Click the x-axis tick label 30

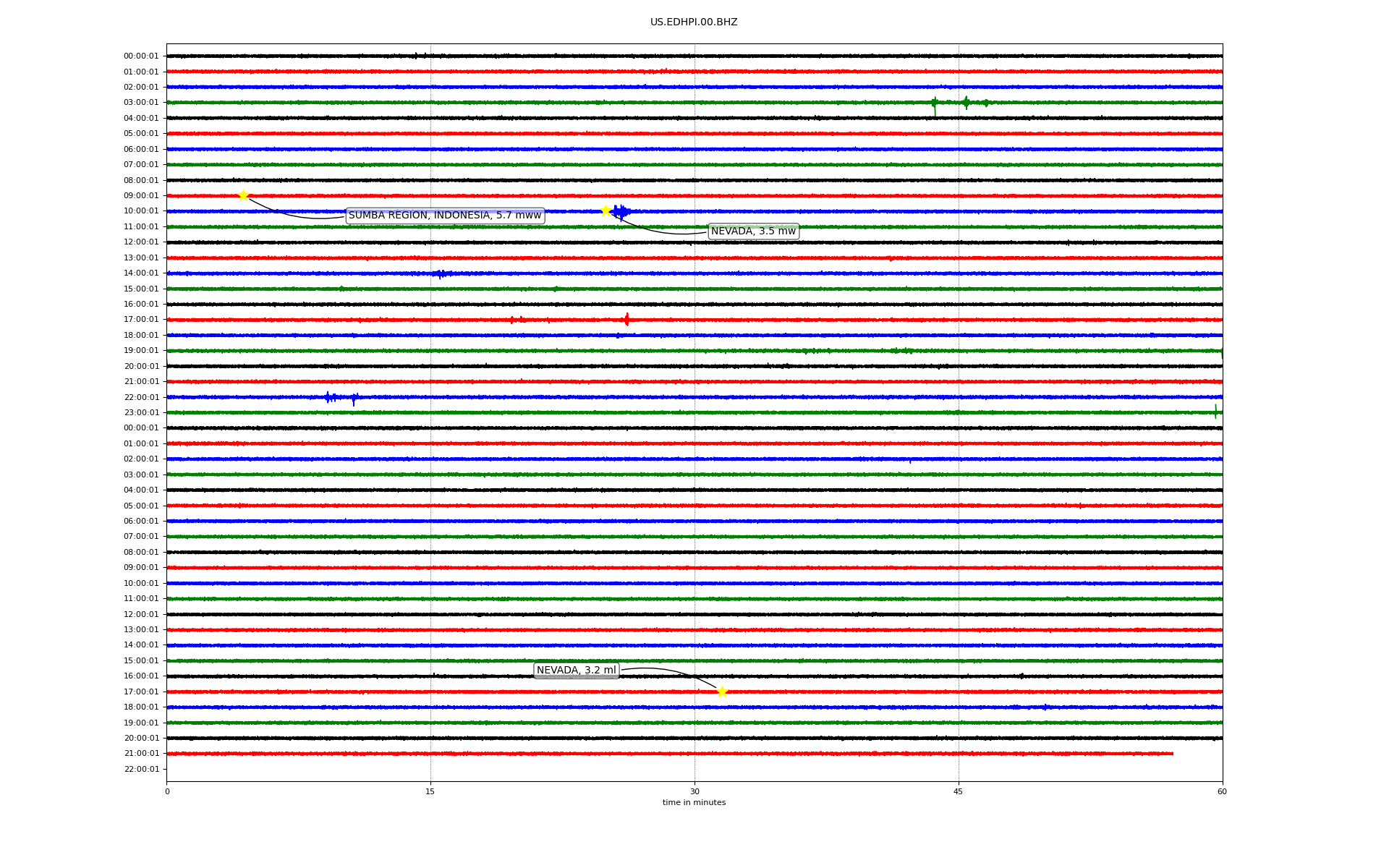pos(694,791)
